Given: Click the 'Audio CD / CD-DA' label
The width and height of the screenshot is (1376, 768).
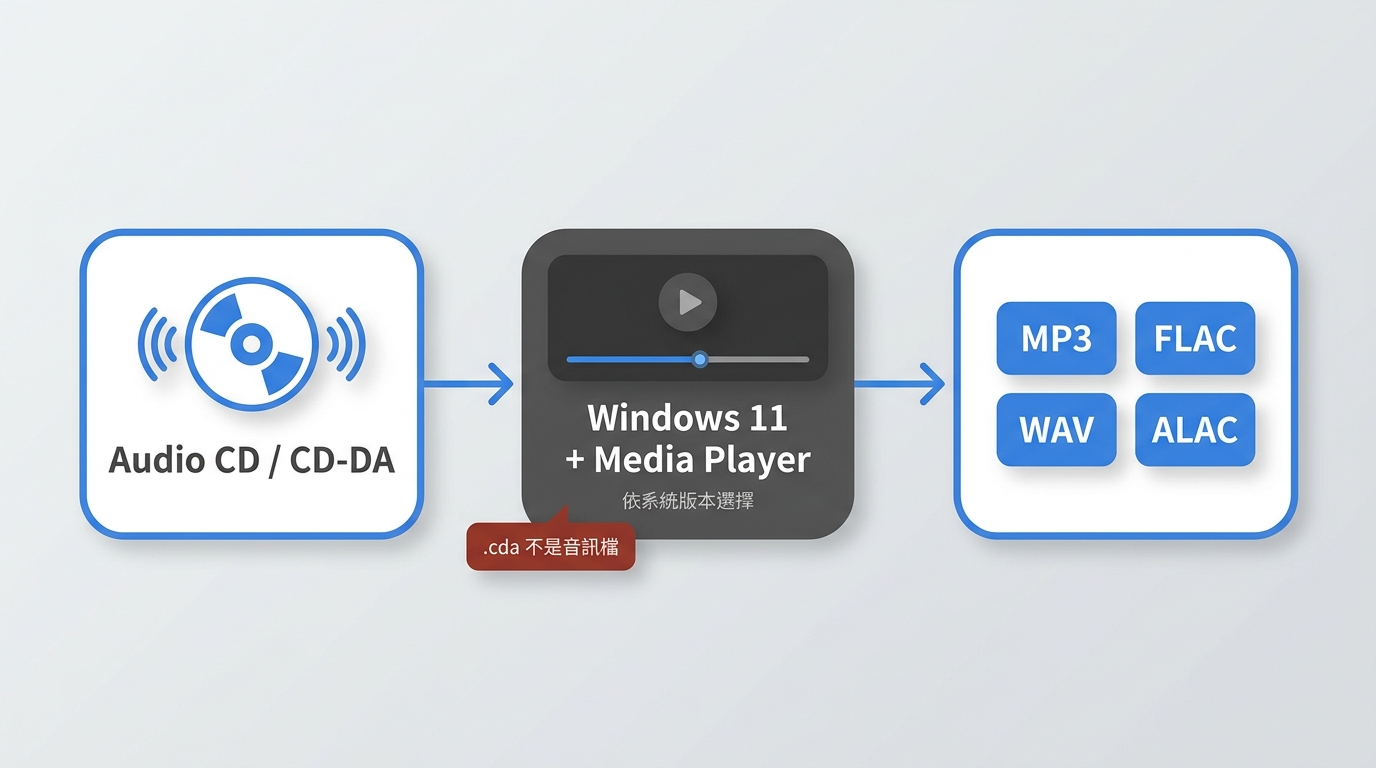Looking at the screenshot, I should click(252, 460).
